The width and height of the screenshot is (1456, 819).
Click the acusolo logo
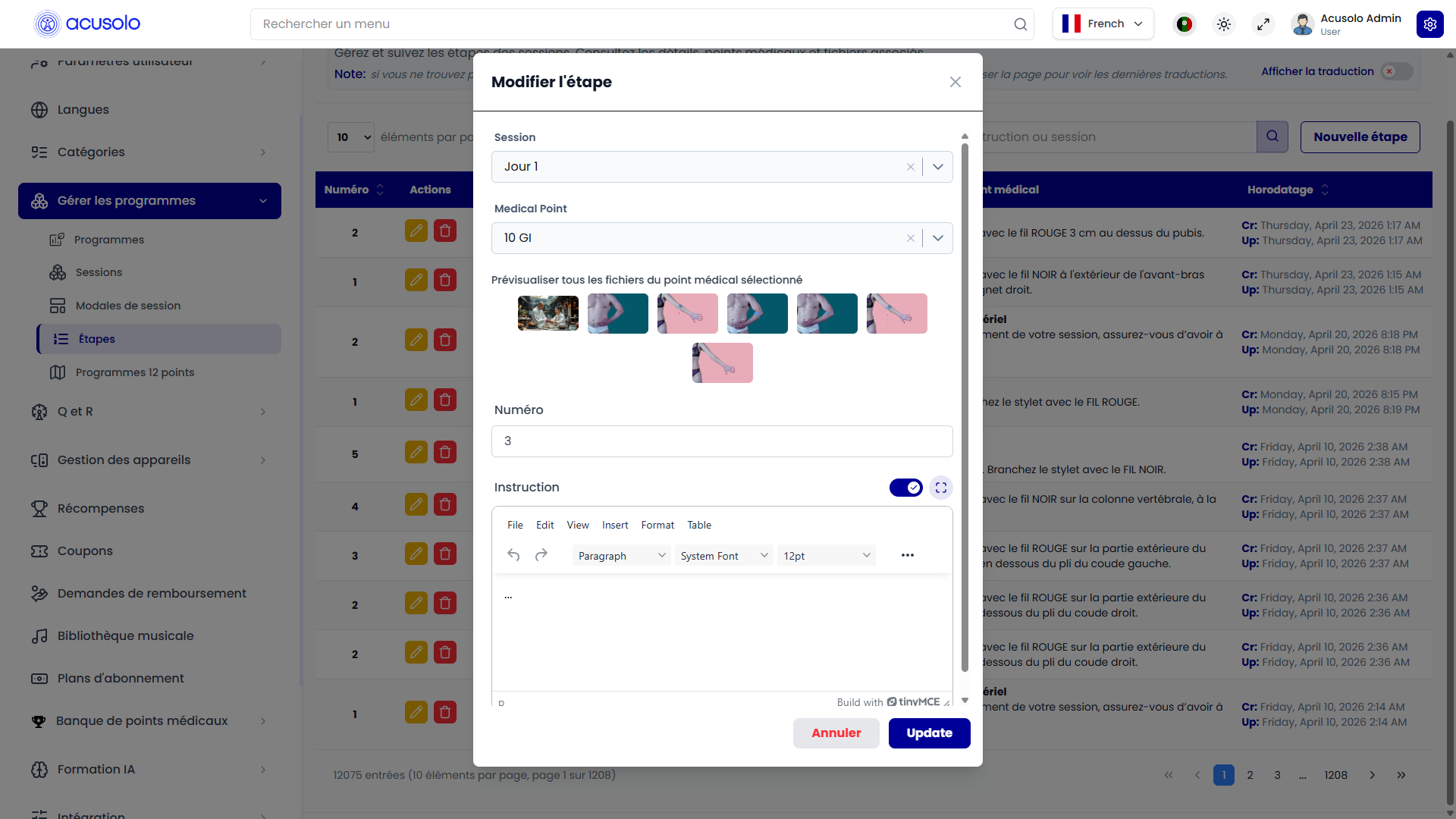click(x=87, y=24)
